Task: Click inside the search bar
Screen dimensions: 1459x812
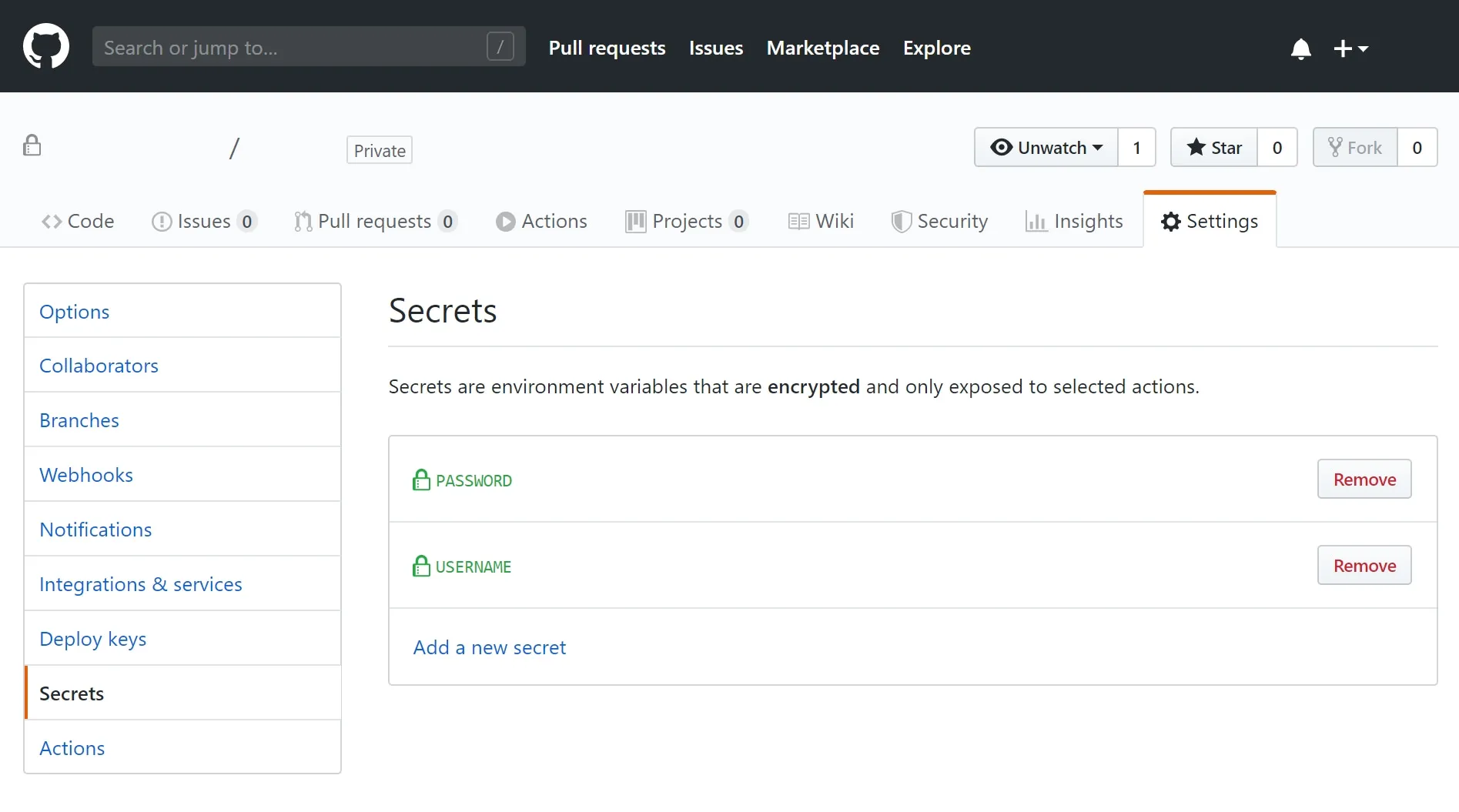Action: (293, 46)
